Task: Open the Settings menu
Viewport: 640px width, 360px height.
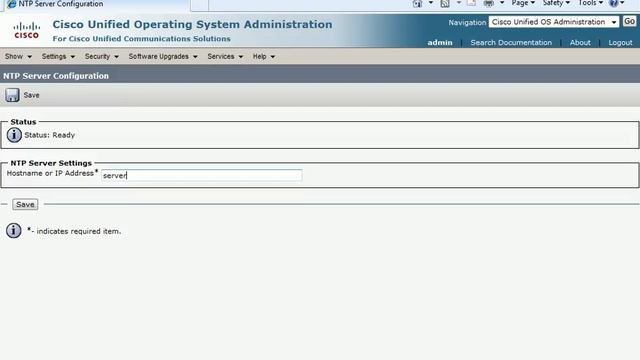Action: click(58, 56)
